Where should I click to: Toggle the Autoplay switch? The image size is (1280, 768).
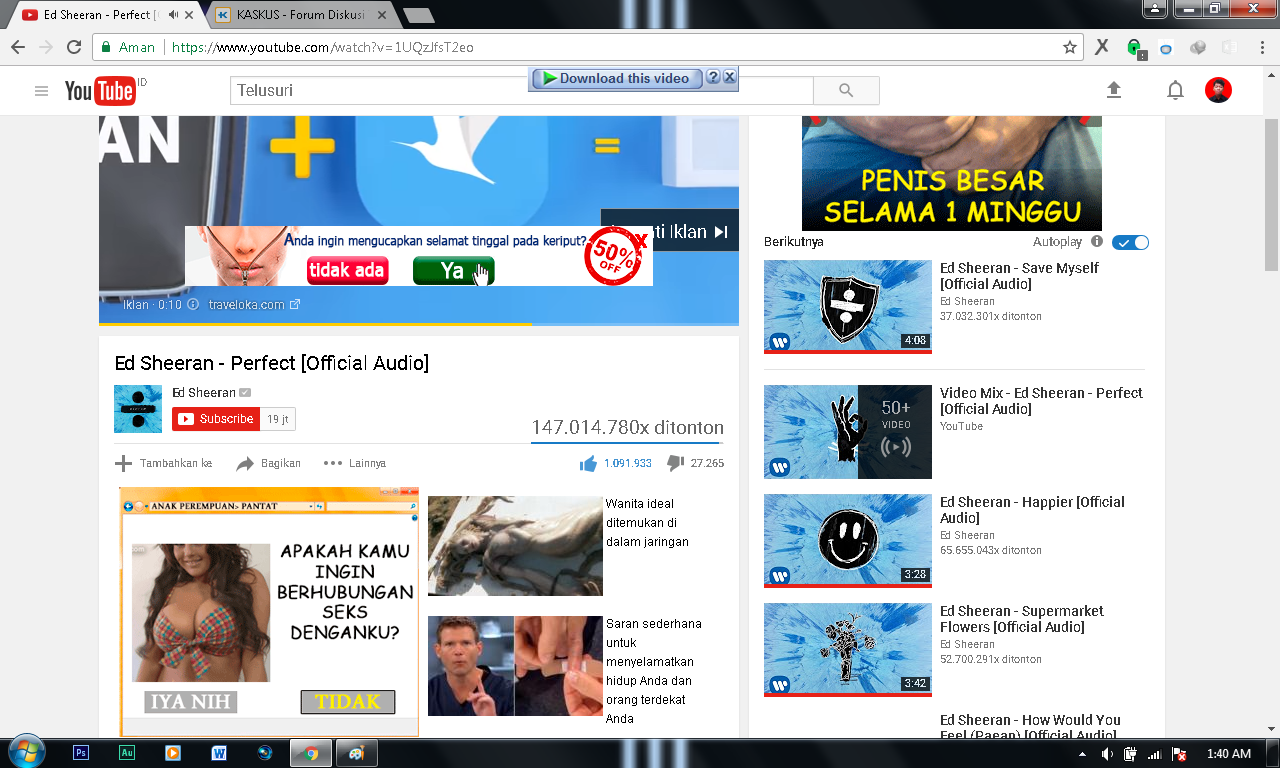tap(1131, 242)
